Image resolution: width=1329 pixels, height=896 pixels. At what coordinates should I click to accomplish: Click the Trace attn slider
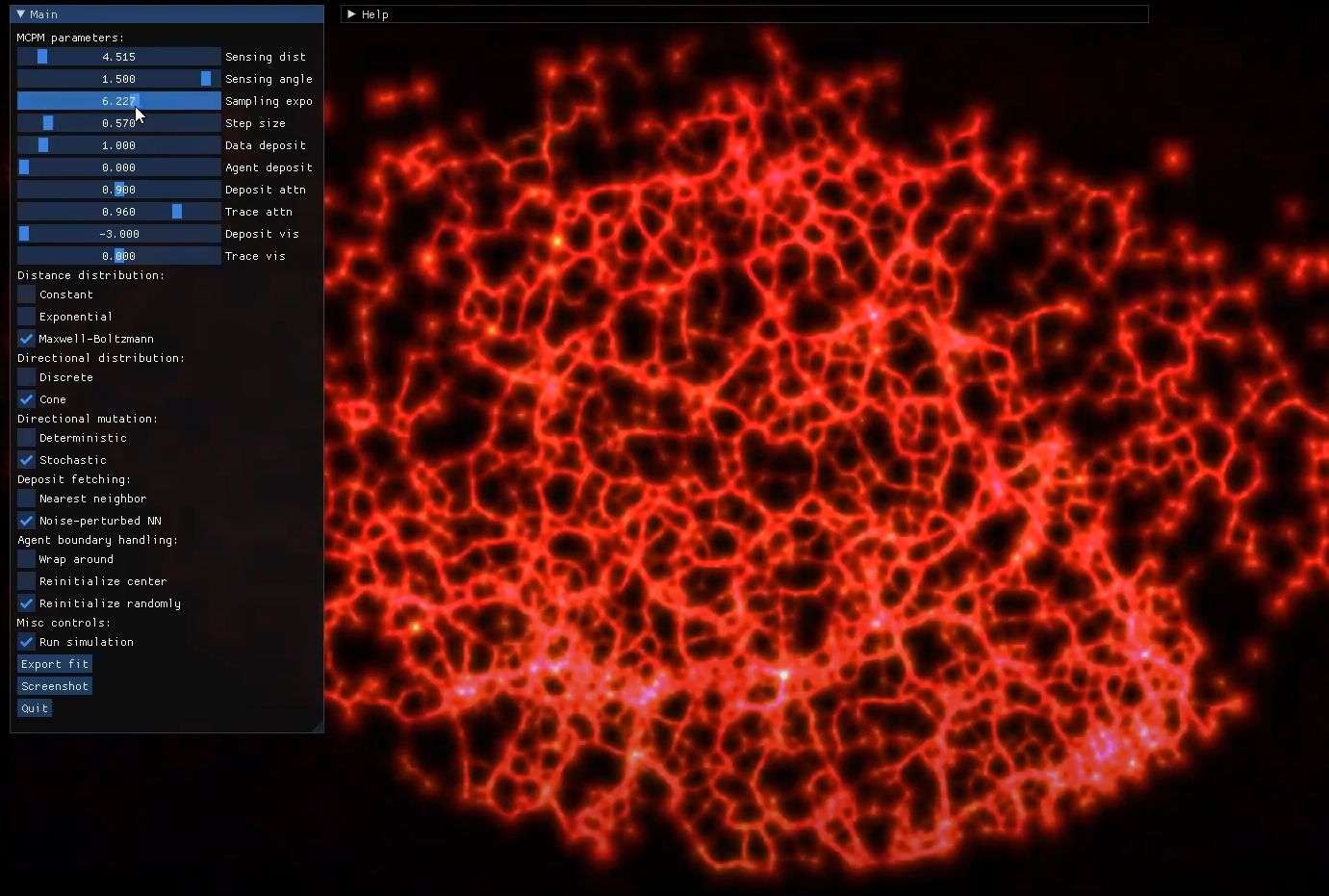(118, 212)
